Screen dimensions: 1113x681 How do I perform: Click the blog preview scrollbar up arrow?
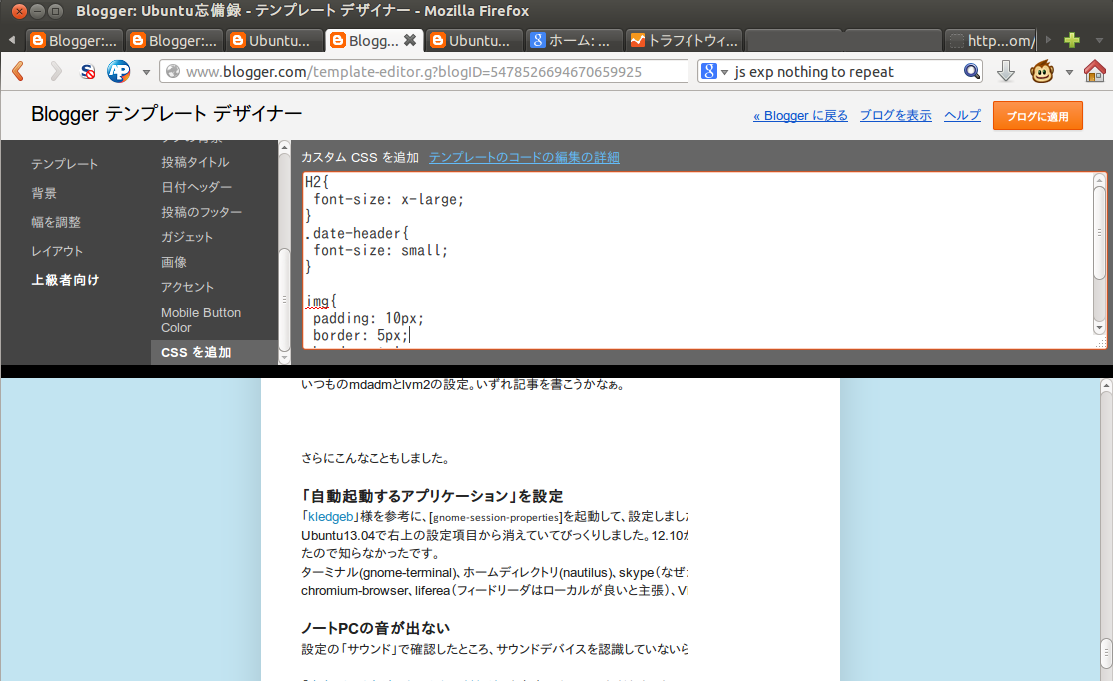[x=1106, y=386]
